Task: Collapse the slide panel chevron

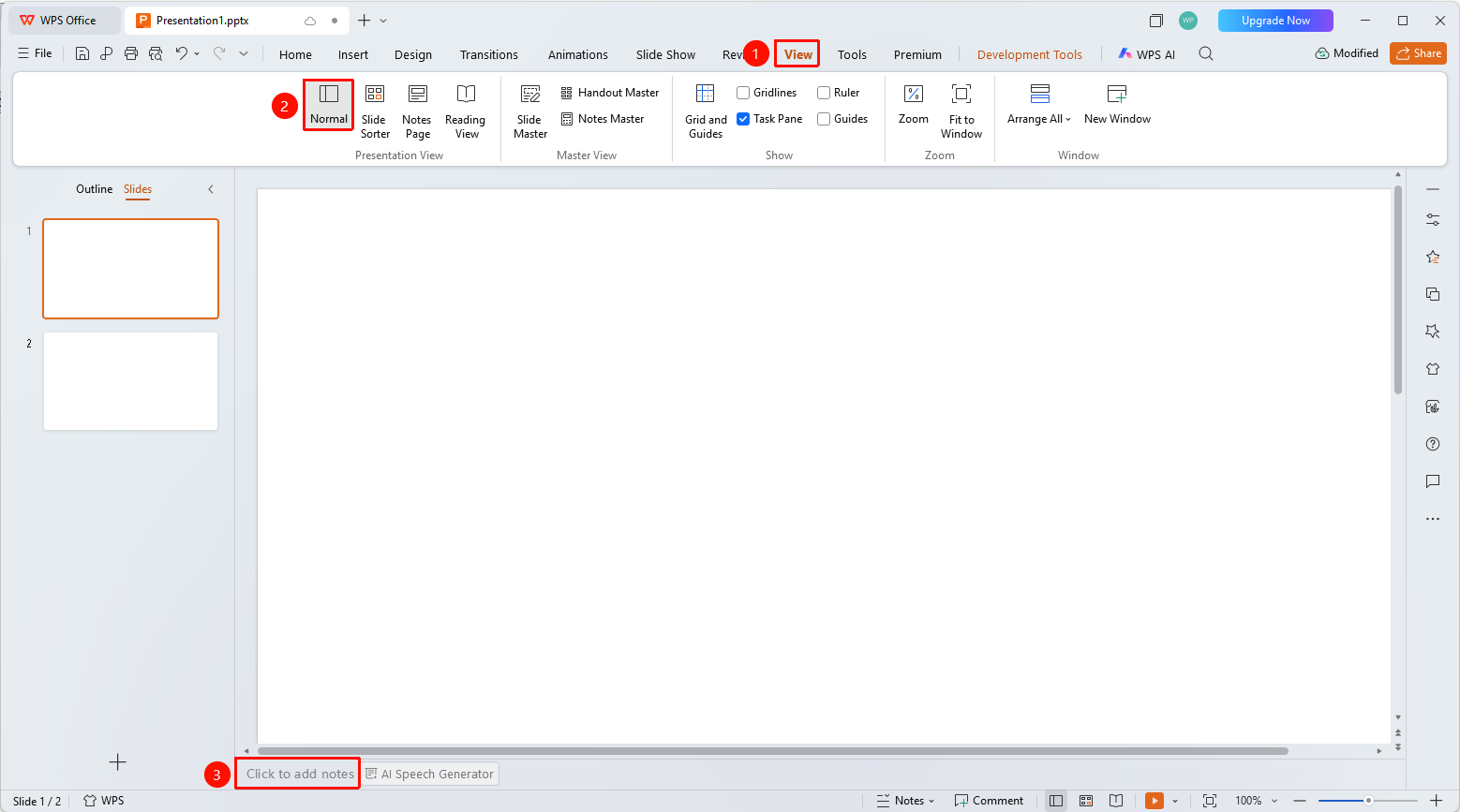Action: coord(211,189)
